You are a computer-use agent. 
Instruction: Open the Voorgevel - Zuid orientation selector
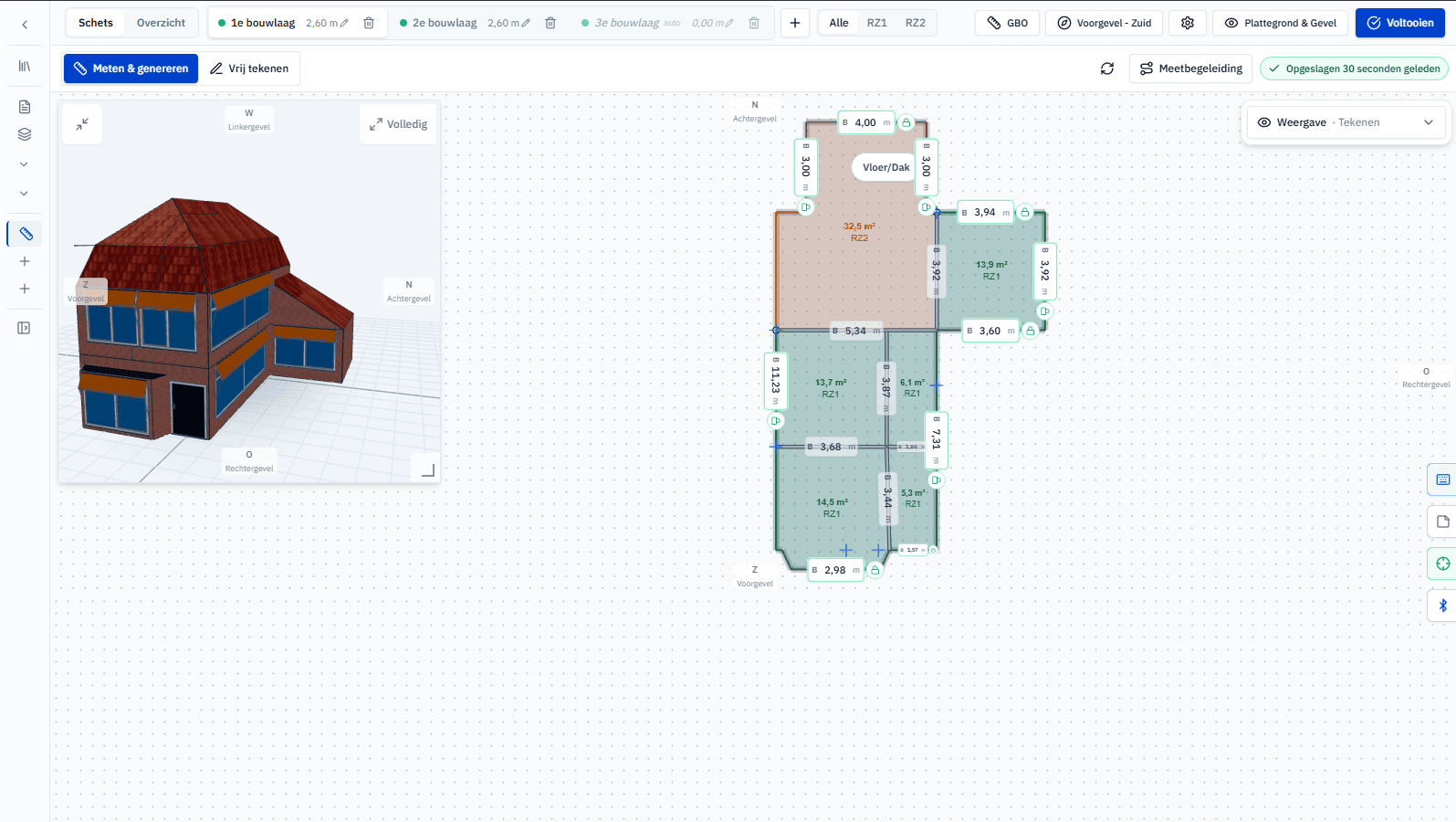[1104, 23]
